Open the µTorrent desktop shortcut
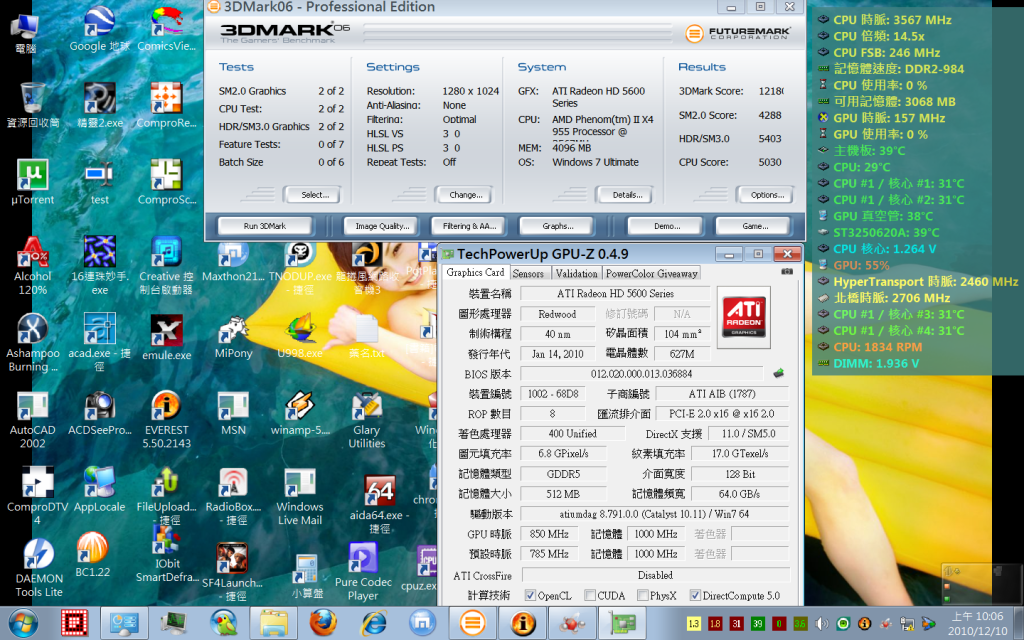The image size is (1024, 640). [32, 182]
